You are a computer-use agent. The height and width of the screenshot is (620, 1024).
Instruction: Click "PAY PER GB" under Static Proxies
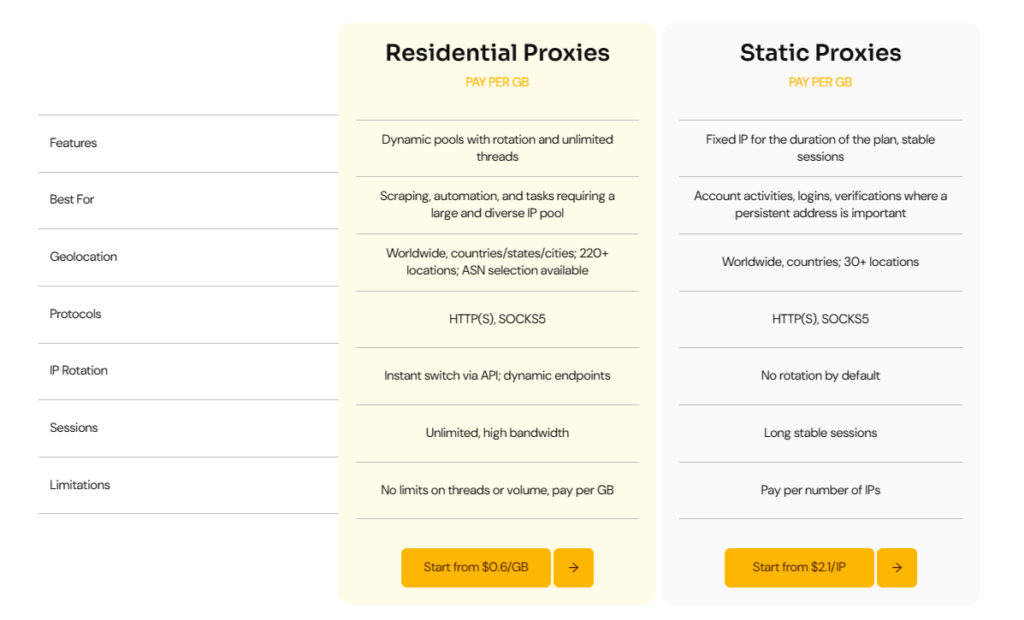pyautogui.click(x=820, y=82)
